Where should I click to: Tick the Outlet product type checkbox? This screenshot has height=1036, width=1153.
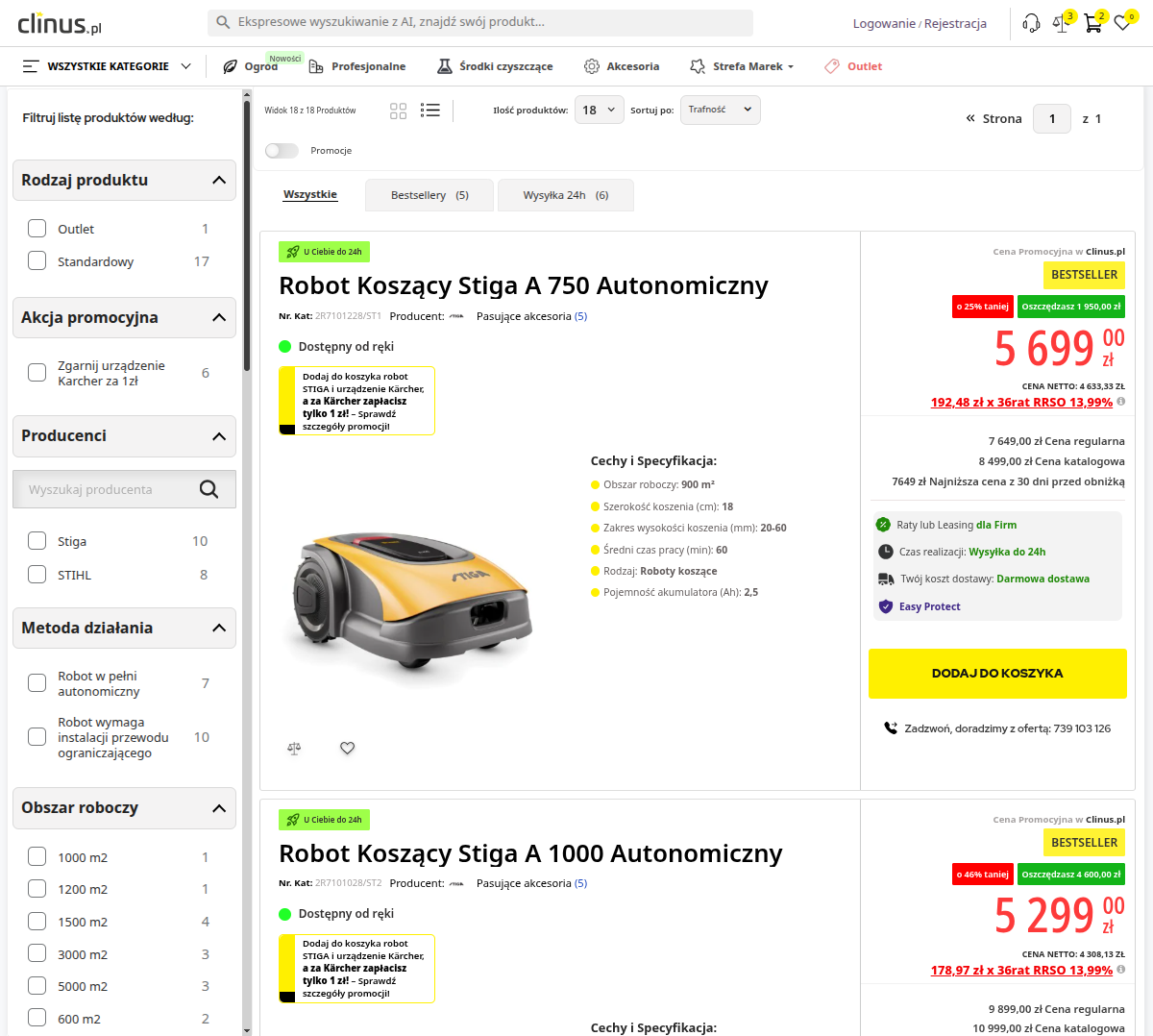pos(37,229)
